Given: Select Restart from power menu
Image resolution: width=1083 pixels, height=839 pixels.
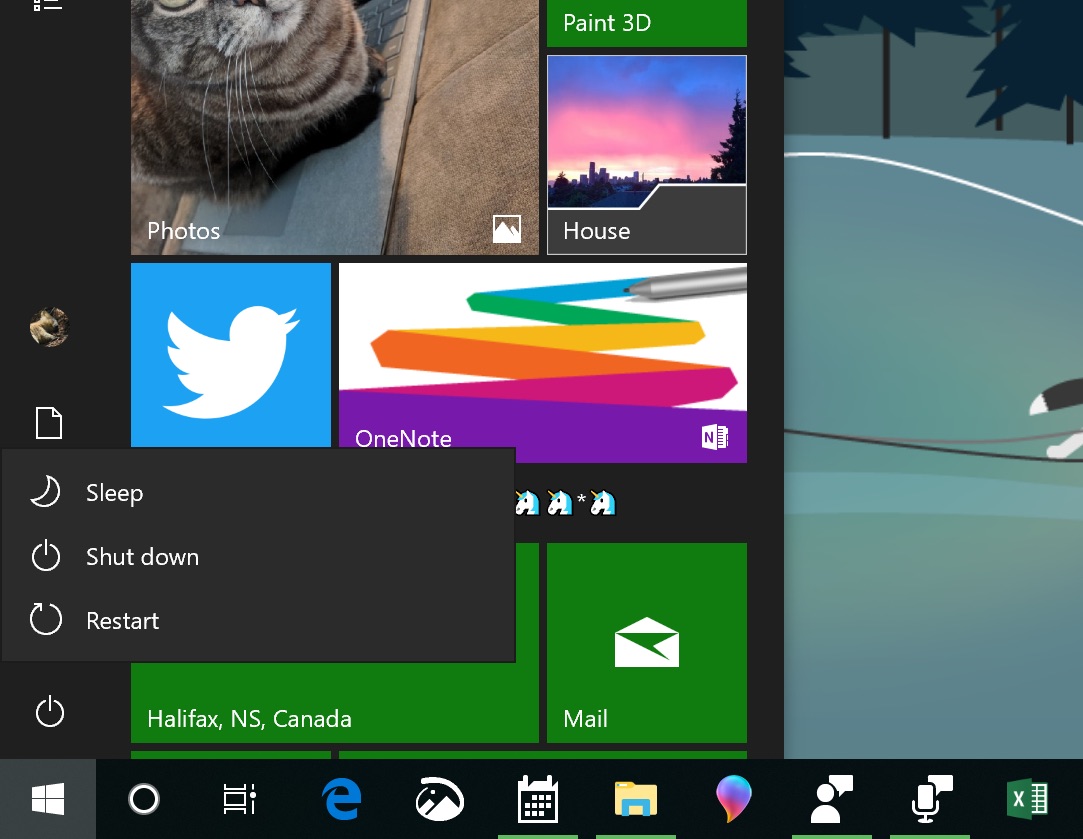Looking at the screenshot, I should pyautogui.click(x=122, y=621).
